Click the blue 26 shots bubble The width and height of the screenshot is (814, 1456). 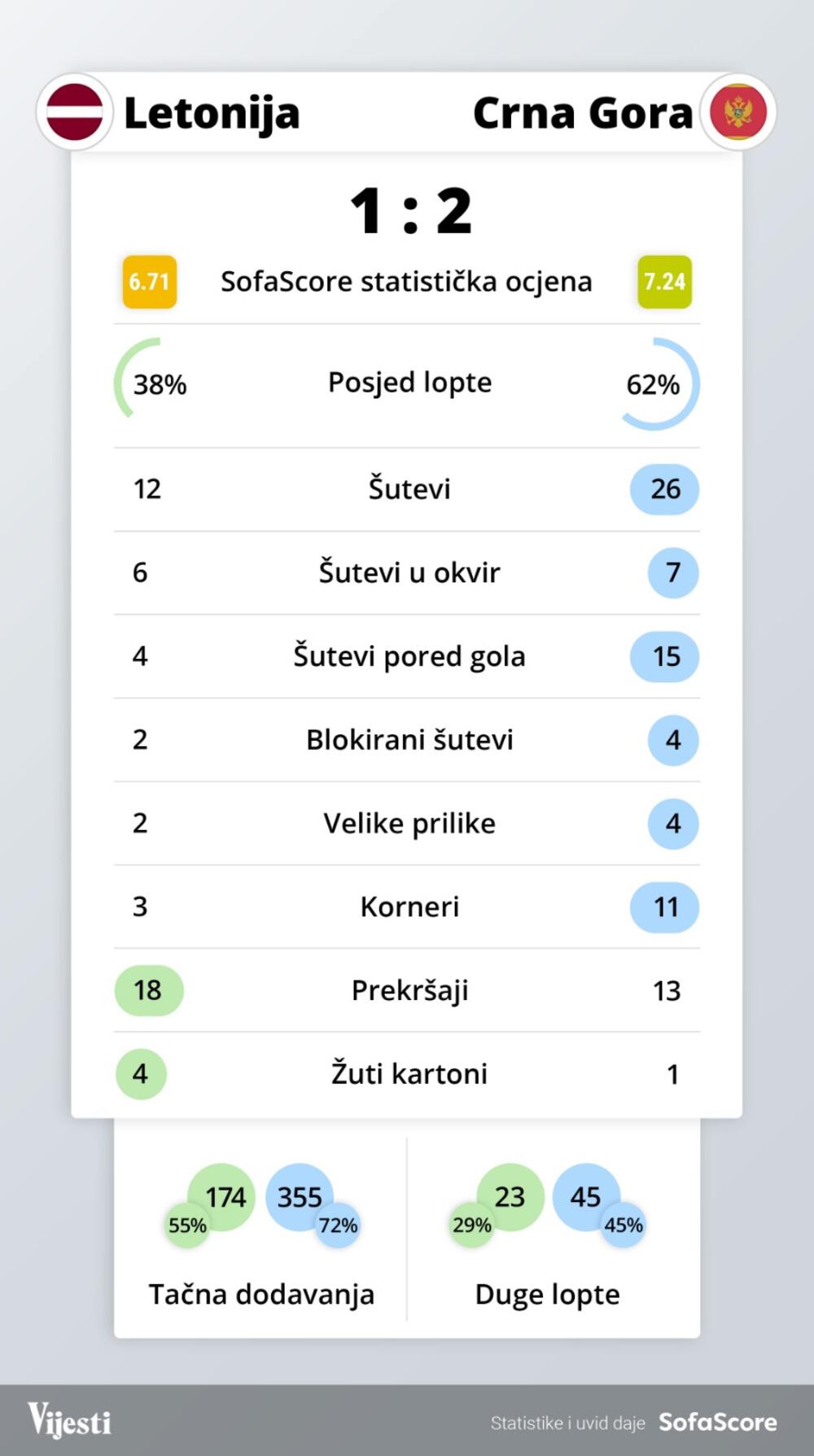tap(664, 489)
